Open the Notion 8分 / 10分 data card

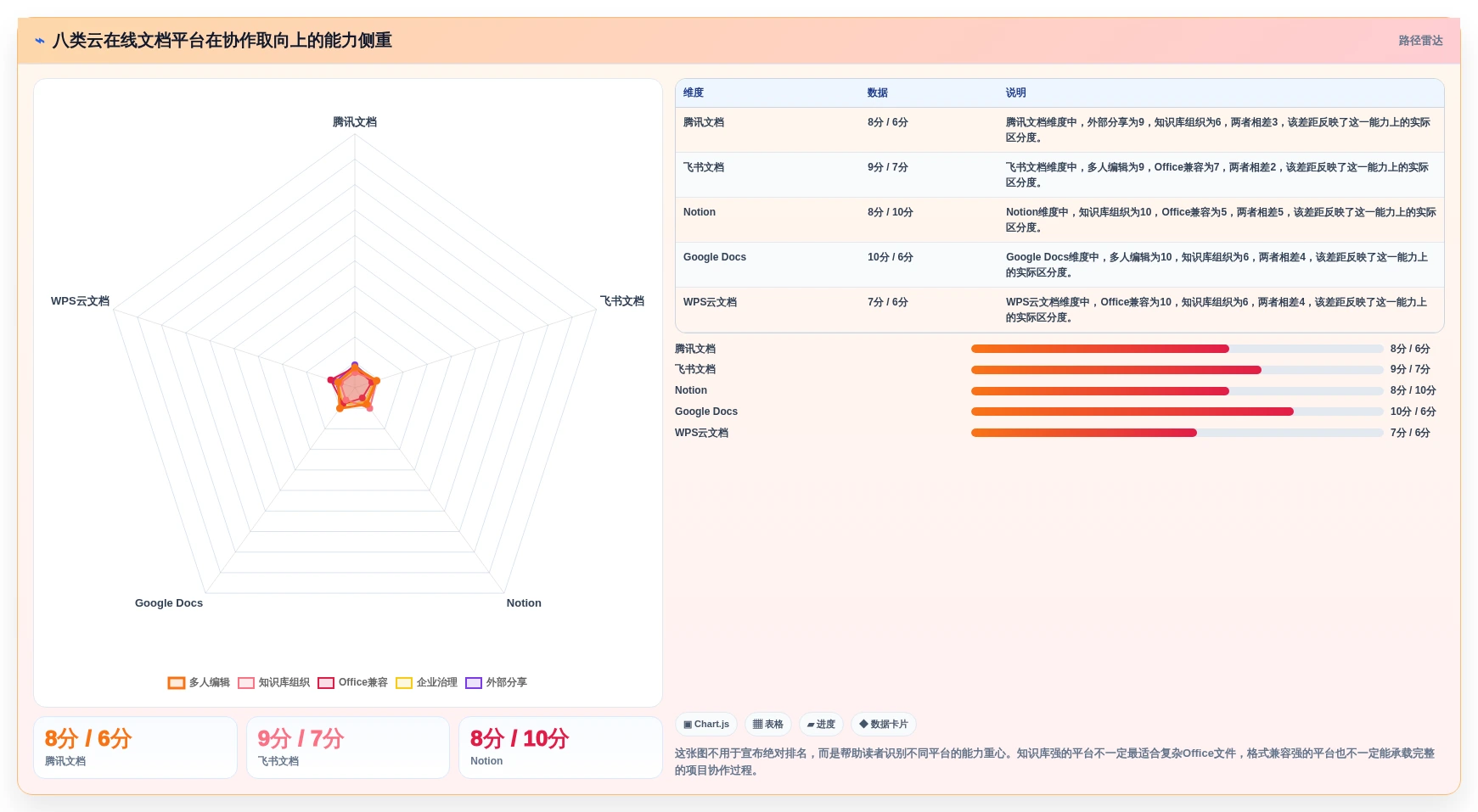pyautogui.click(x=560, y=748)
